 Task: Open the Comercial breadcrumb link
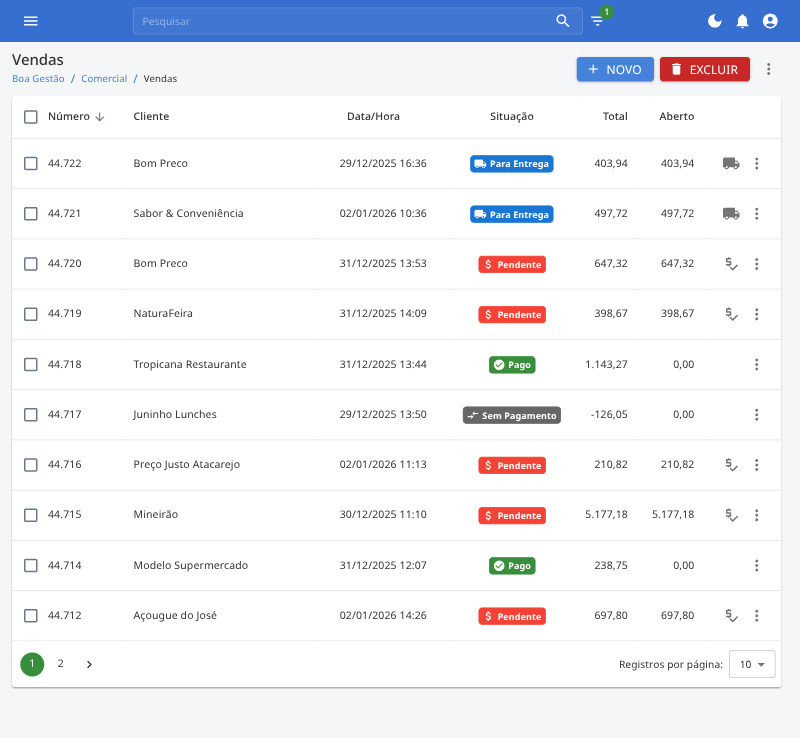104,79
